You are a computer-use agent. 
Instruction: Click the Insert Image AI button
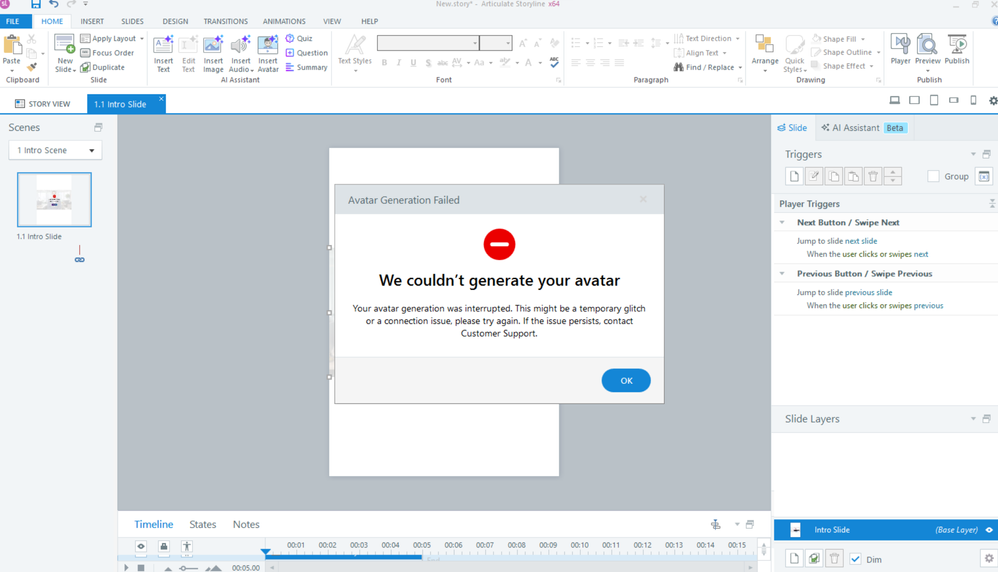(x=213, y=55)
